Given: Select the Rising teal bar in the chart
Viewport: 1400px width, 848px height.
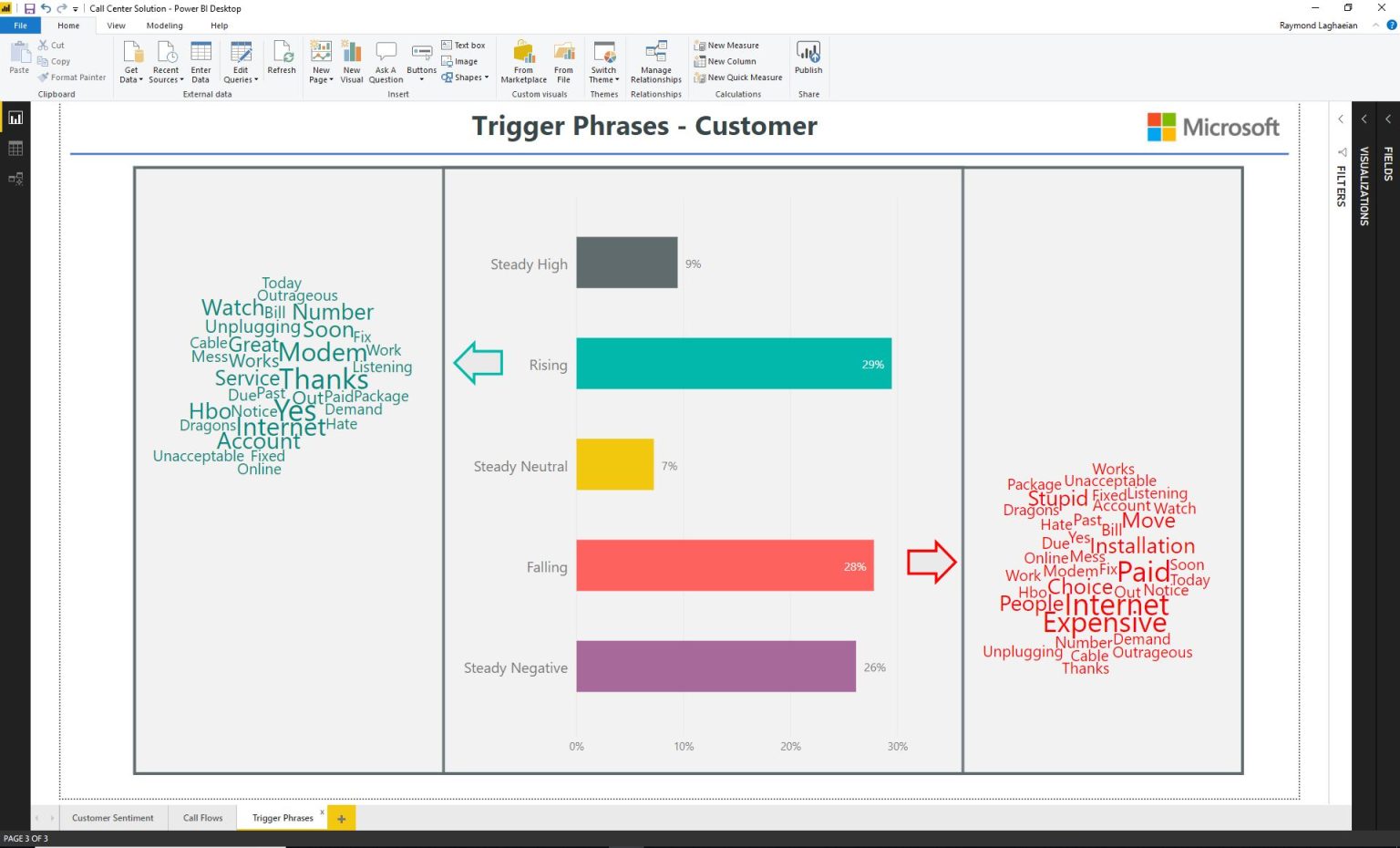Looking at the screenshot, I should point(735,364).
